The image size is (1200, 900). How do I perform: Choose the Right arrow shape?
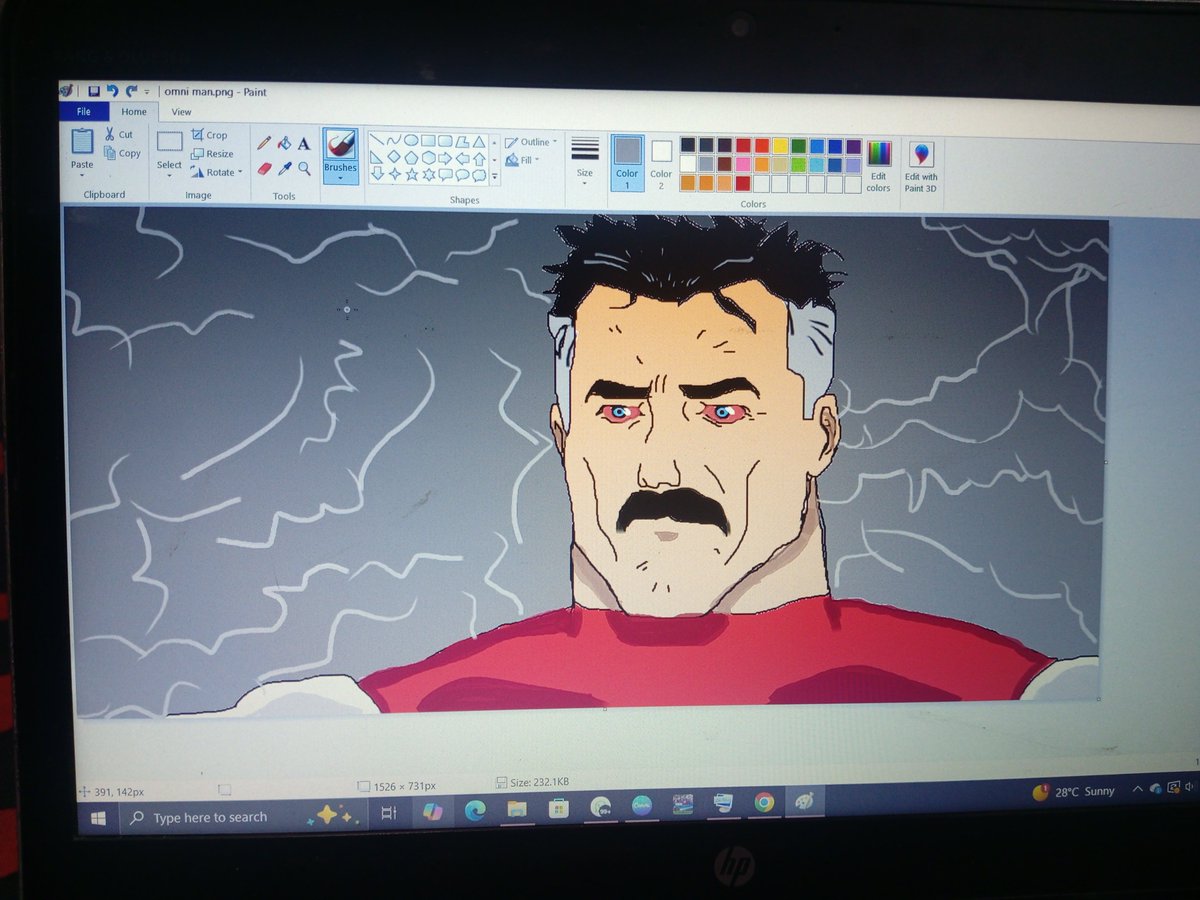click(445, 159)
